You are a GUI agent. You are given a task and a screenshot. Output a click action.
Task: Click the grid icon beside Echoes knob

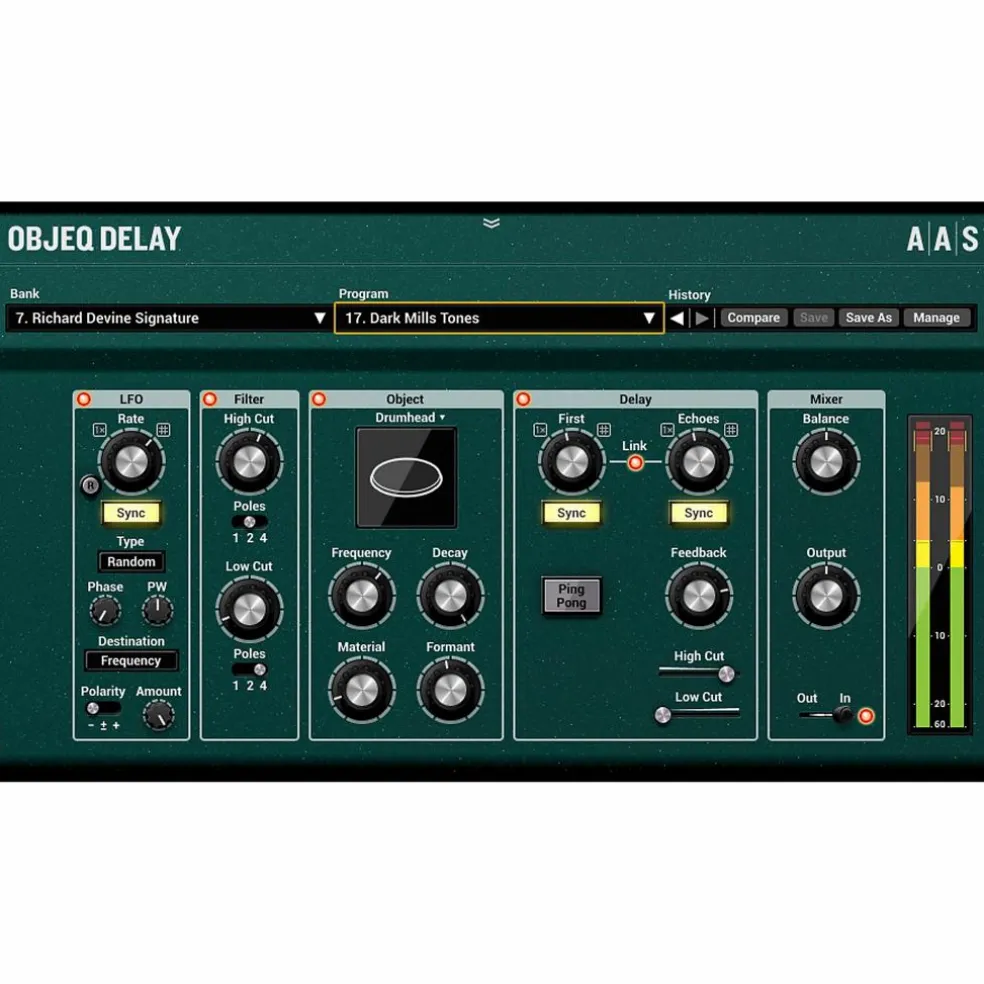pyautogui.click(x=731, y=430)
